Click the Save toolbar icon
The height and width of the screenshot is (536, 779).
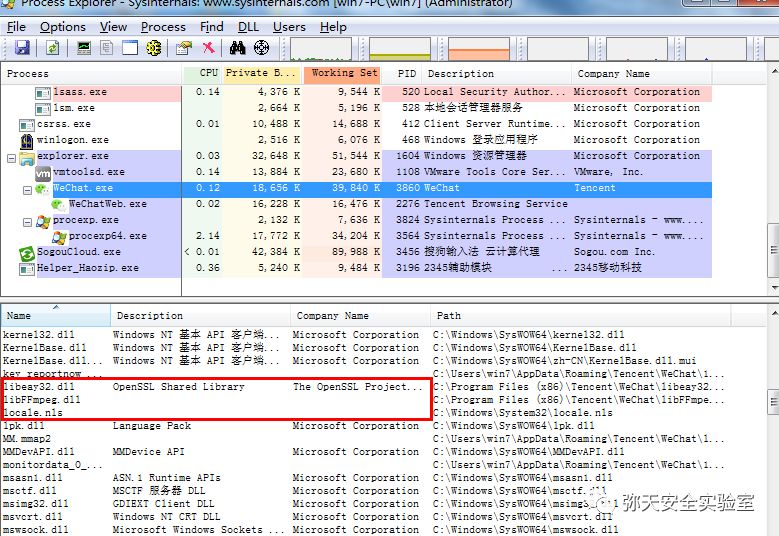click(22, 48)
